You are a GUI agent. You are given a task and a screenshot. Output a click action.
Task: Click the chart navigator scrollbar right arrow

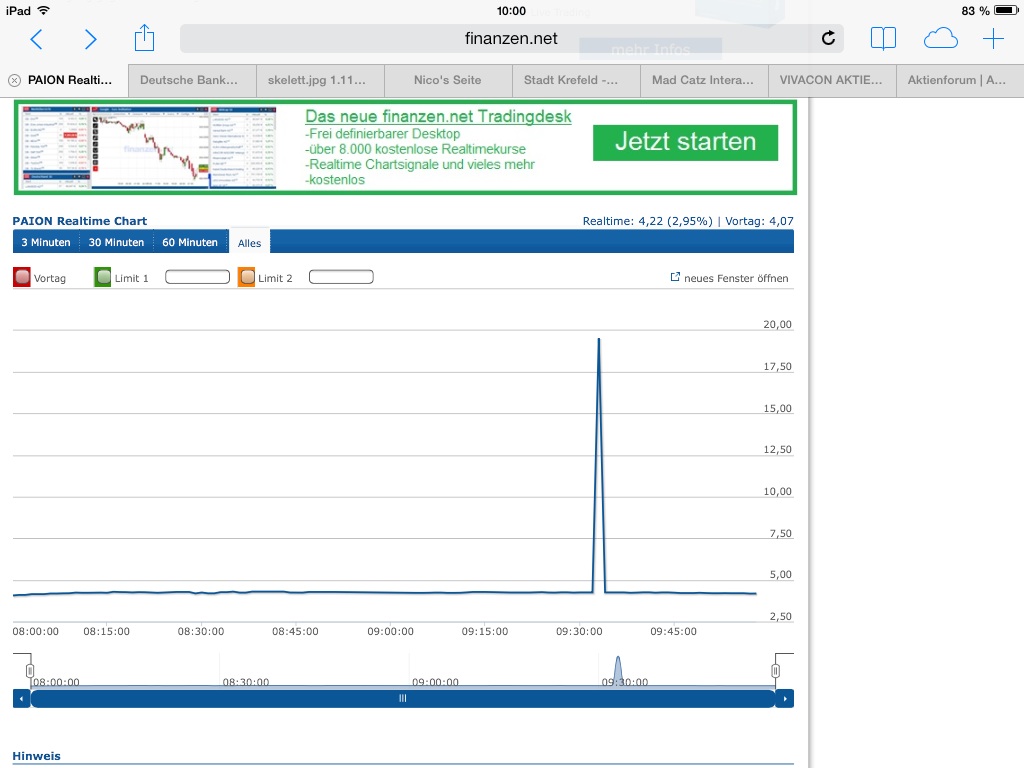pos(785,699)
